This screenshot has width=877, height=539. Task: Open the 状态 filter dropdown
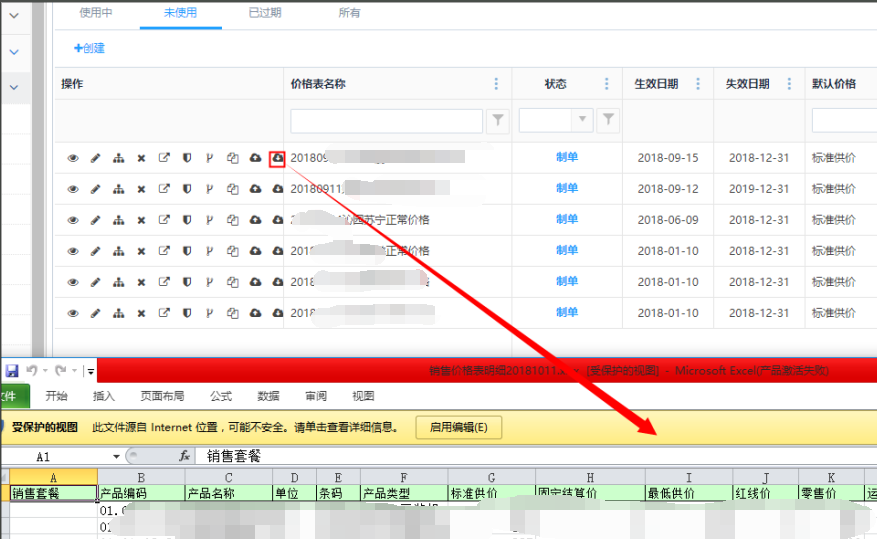point(582,121)
